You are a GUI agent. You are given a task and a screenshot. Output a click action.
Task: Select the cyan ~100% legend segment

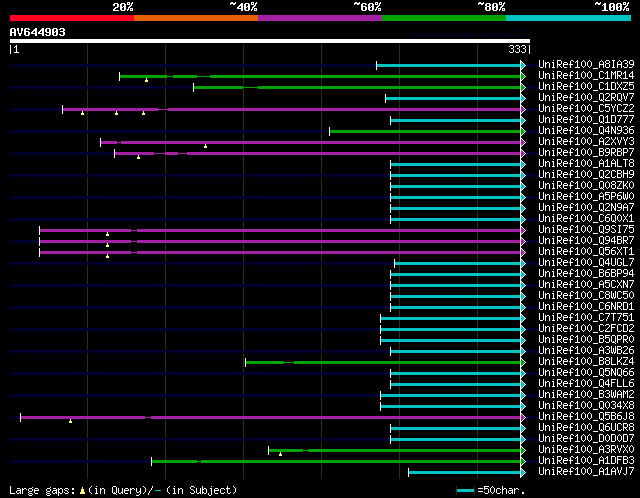click(567, 17)
